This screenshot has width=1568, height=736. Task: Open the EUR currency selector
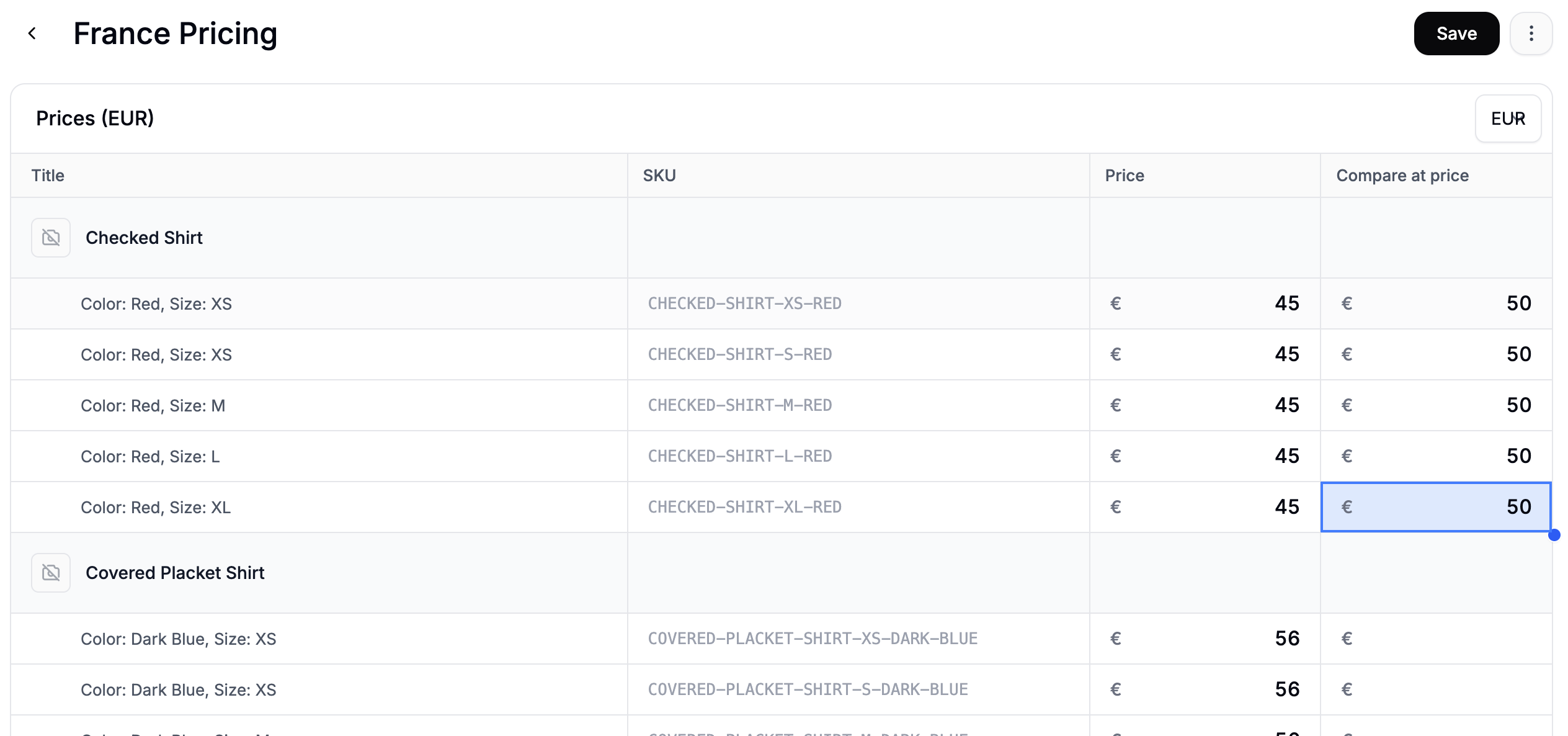point(1508,118)
